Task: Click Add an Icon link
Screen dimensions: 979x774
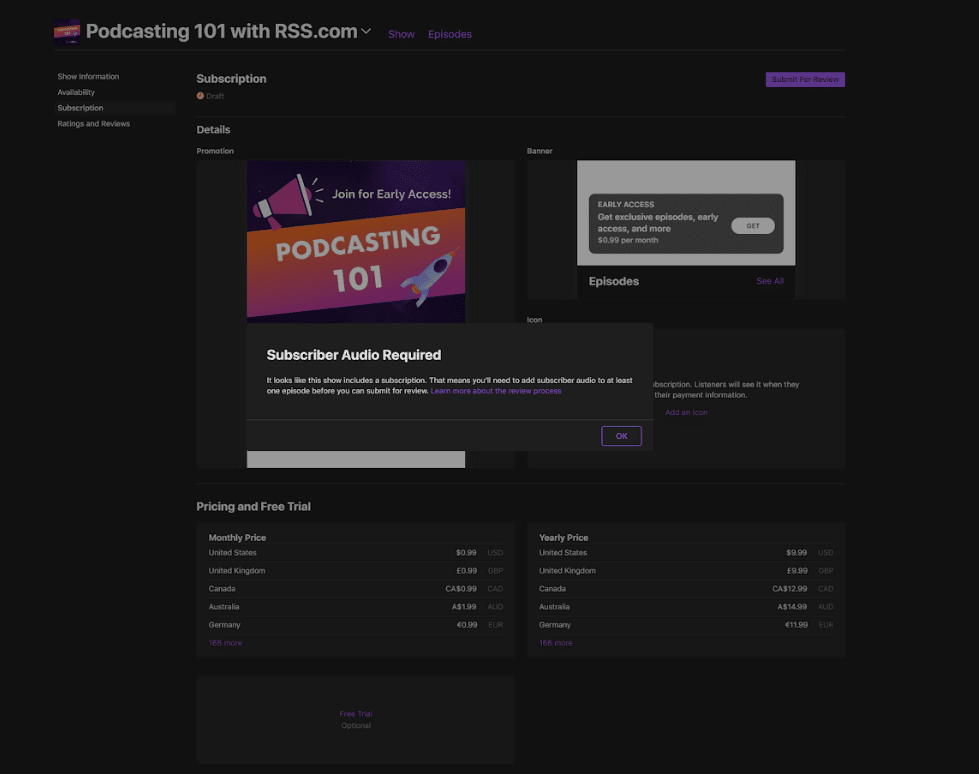Action: click(x=686, y=412)
